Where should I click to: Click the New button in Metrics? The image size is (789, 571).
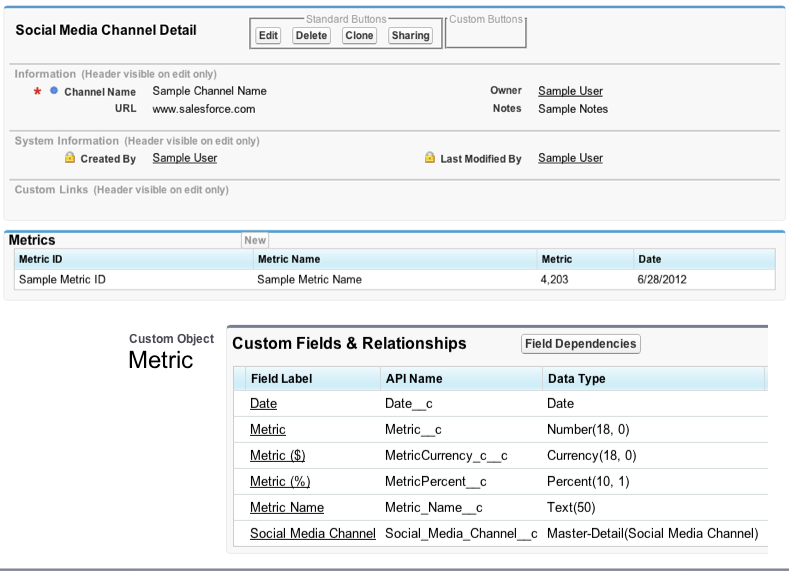pyautogui.click(x=255, y=240)
